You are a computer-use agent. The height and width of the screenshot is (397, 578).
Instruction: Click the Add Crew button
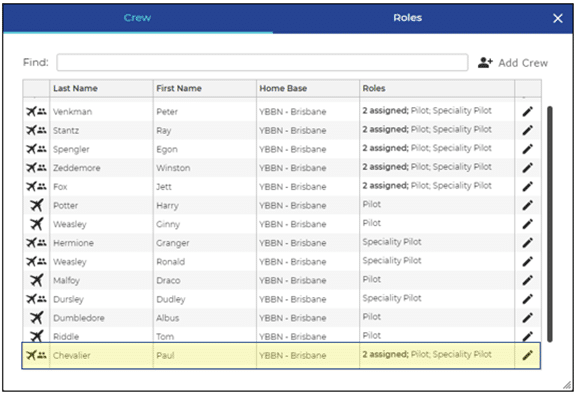[x=513, y=63]
